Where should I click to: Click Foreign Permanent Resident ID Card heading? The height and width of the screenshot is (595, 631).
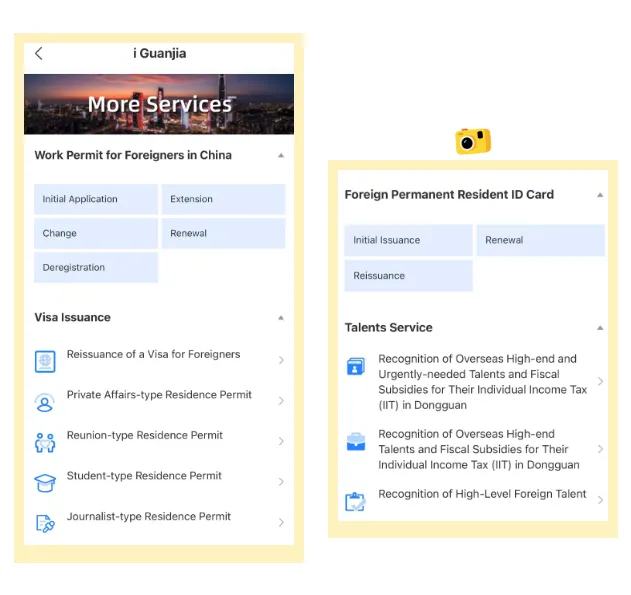pyautogui.click(x=450, y=195)
